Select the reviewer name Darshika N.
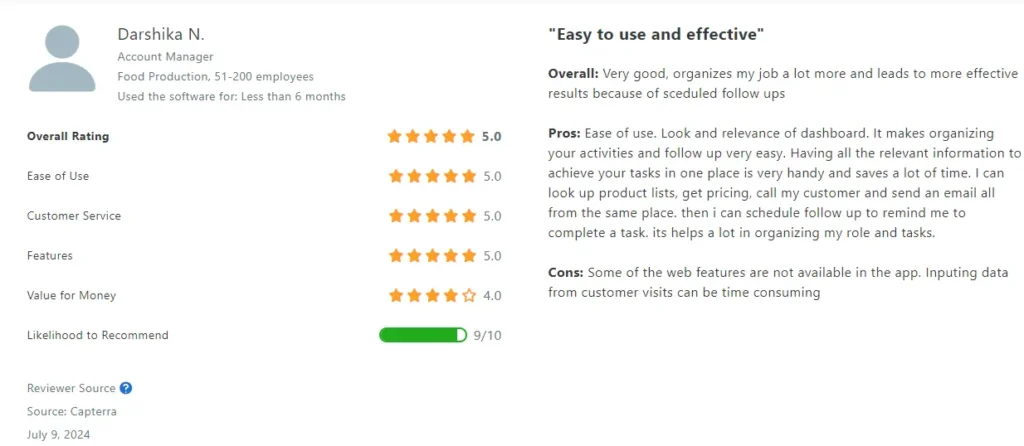The image size is (1024, 446). pyautogui.click(x=161, y=35)
